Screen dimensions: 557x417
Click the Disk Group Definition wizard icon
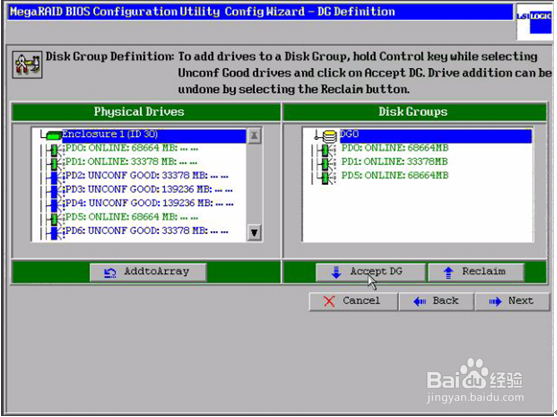(x=27, y=64)
